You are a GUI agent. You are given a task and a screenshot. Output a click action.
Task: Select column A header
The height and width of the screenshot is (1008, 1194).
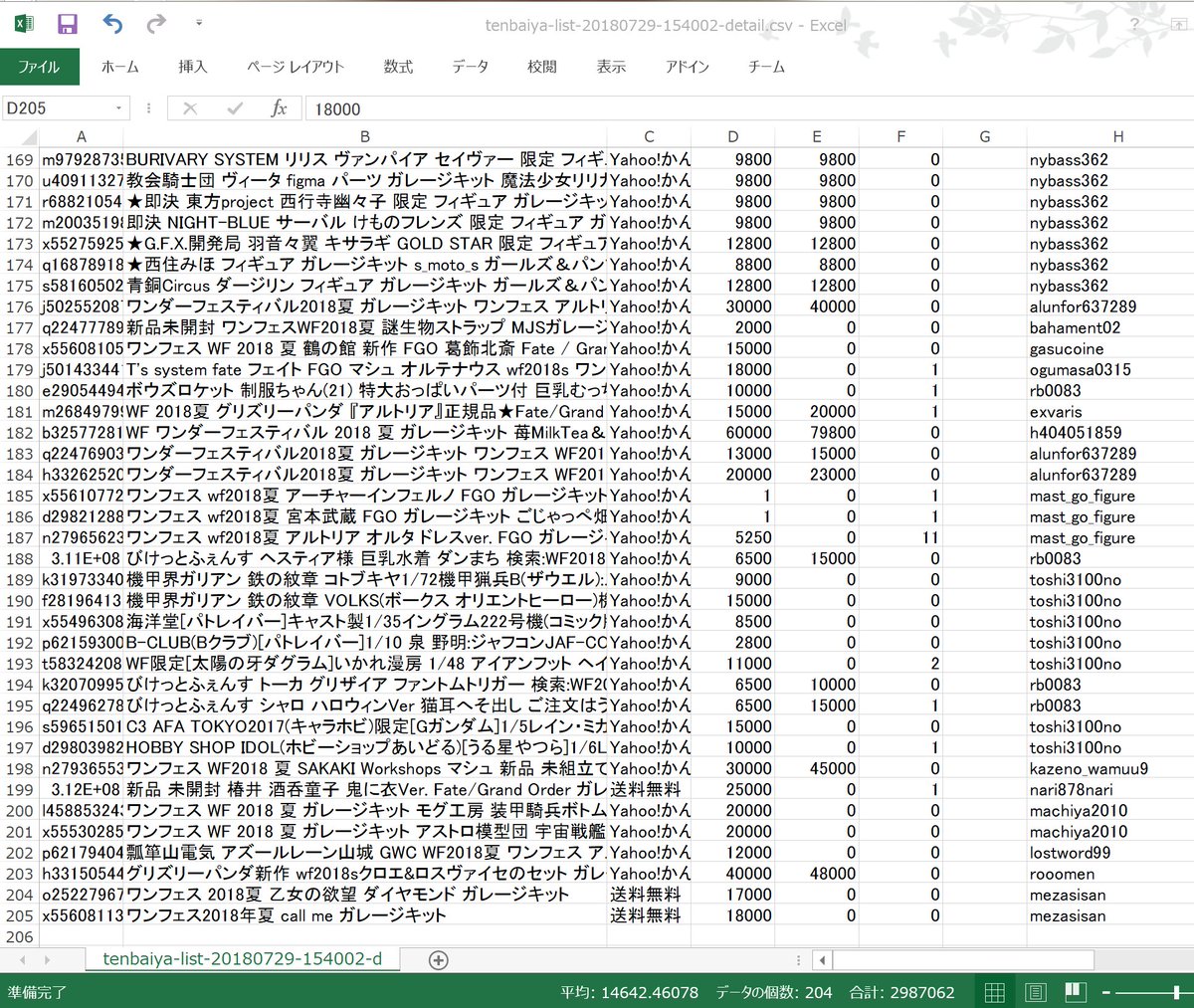tap(82, 136)
